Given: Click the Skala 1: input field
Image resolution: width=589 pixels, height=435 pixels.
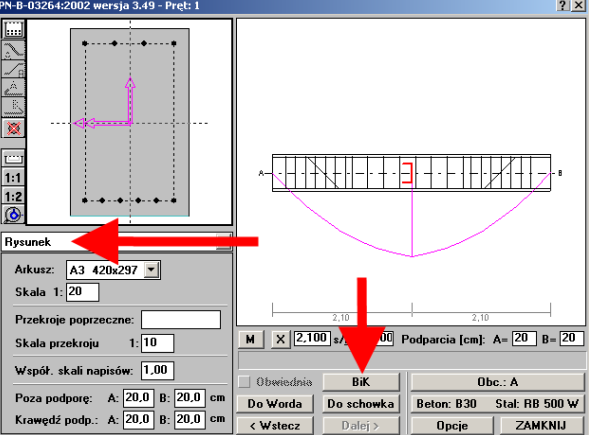Looking at the screenshot, I should pos(83,292).
